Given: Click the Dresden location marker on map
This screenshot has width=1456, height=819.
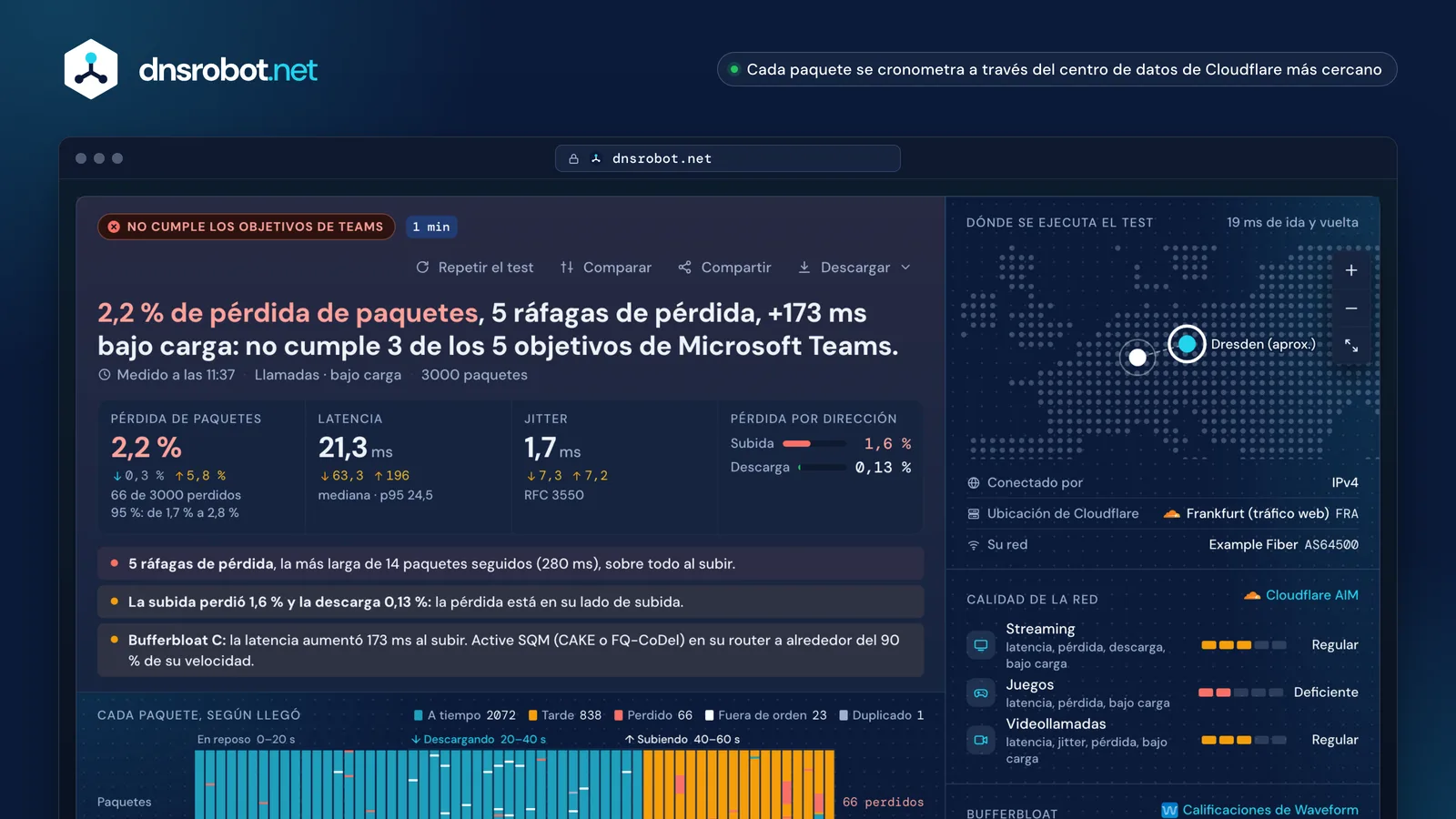Looking at the screenshot, I should click(1187, 344).
